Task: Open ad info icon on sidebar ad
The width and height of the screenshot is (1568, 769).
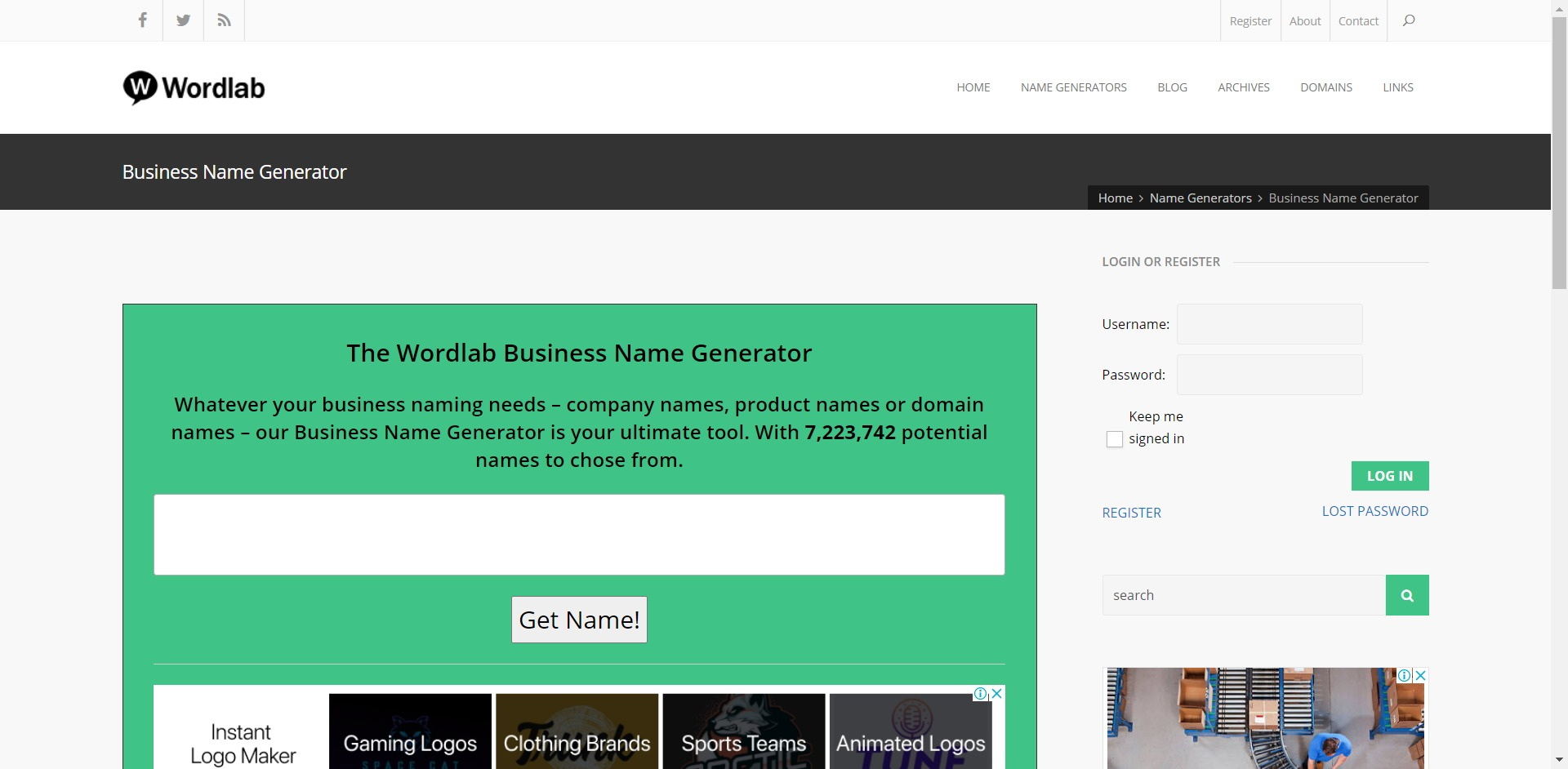Action: [x=1405, y=675]
